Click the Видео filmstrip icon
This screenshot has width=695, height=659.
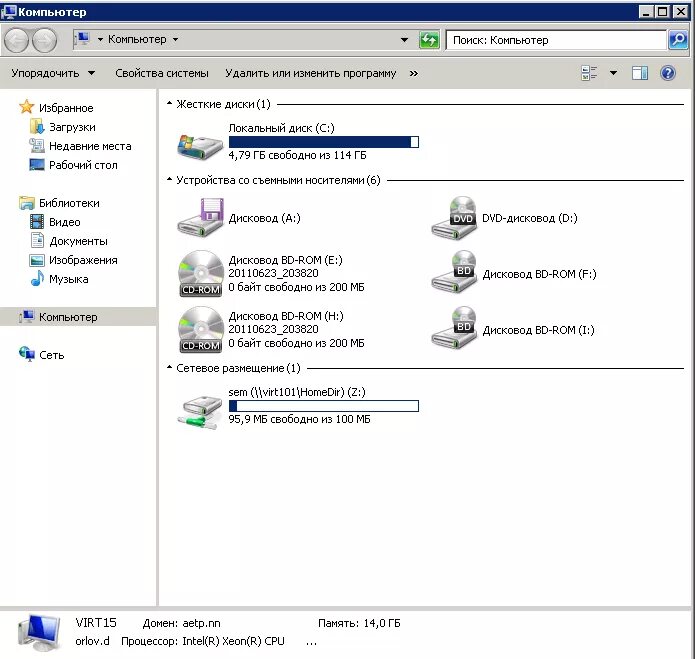click(x=37, y=222)
